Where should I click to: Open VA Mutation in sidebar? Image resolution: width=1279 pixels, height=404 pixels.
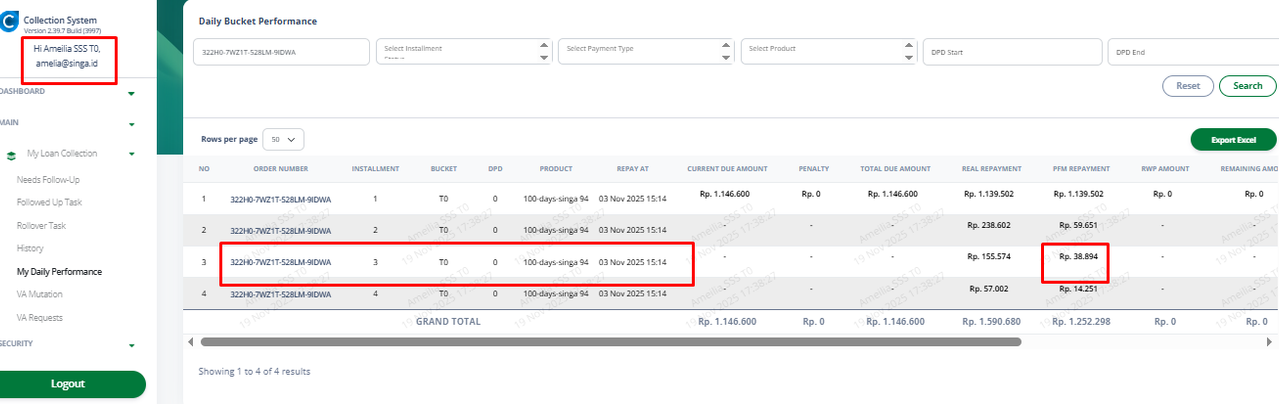tap(40, 294)
